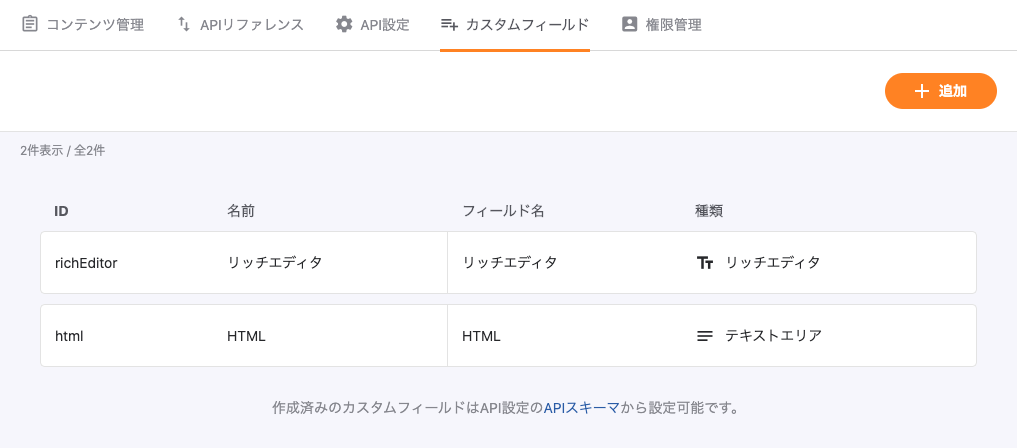1017x448 pixels.
Task: Click the clipboard icon beside コンテンツ管理
Action: coord(30,24)
